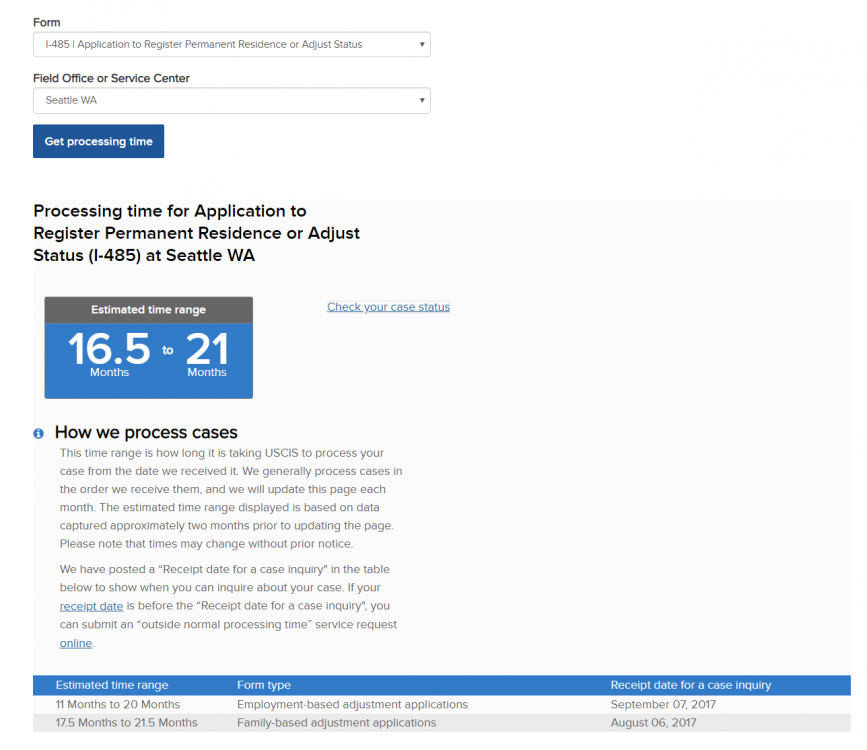This screenshot has height=750, width=867.
Task: Open the Field Office or Service Center dropdown
Action: click(232, 100)
